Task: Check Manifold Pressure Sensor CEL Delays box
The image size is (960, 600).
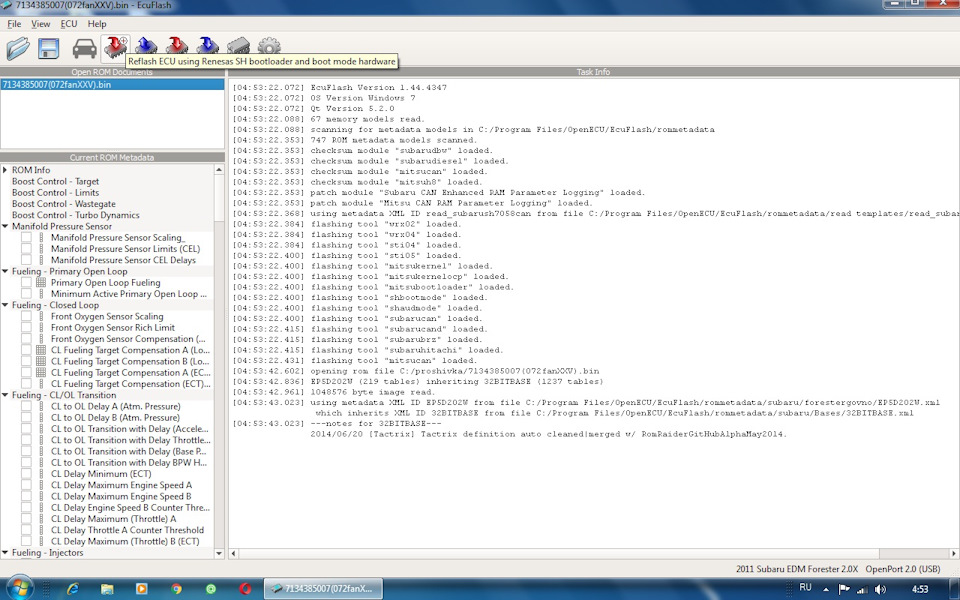Action: tap(26, 260)
